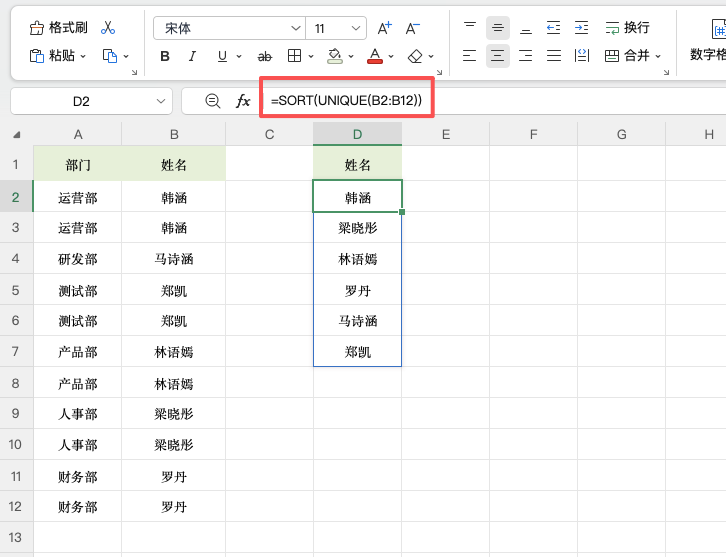Open font settings dialog launcher
This screenshot has height=557, width=726.
click(x=439, y=72)
